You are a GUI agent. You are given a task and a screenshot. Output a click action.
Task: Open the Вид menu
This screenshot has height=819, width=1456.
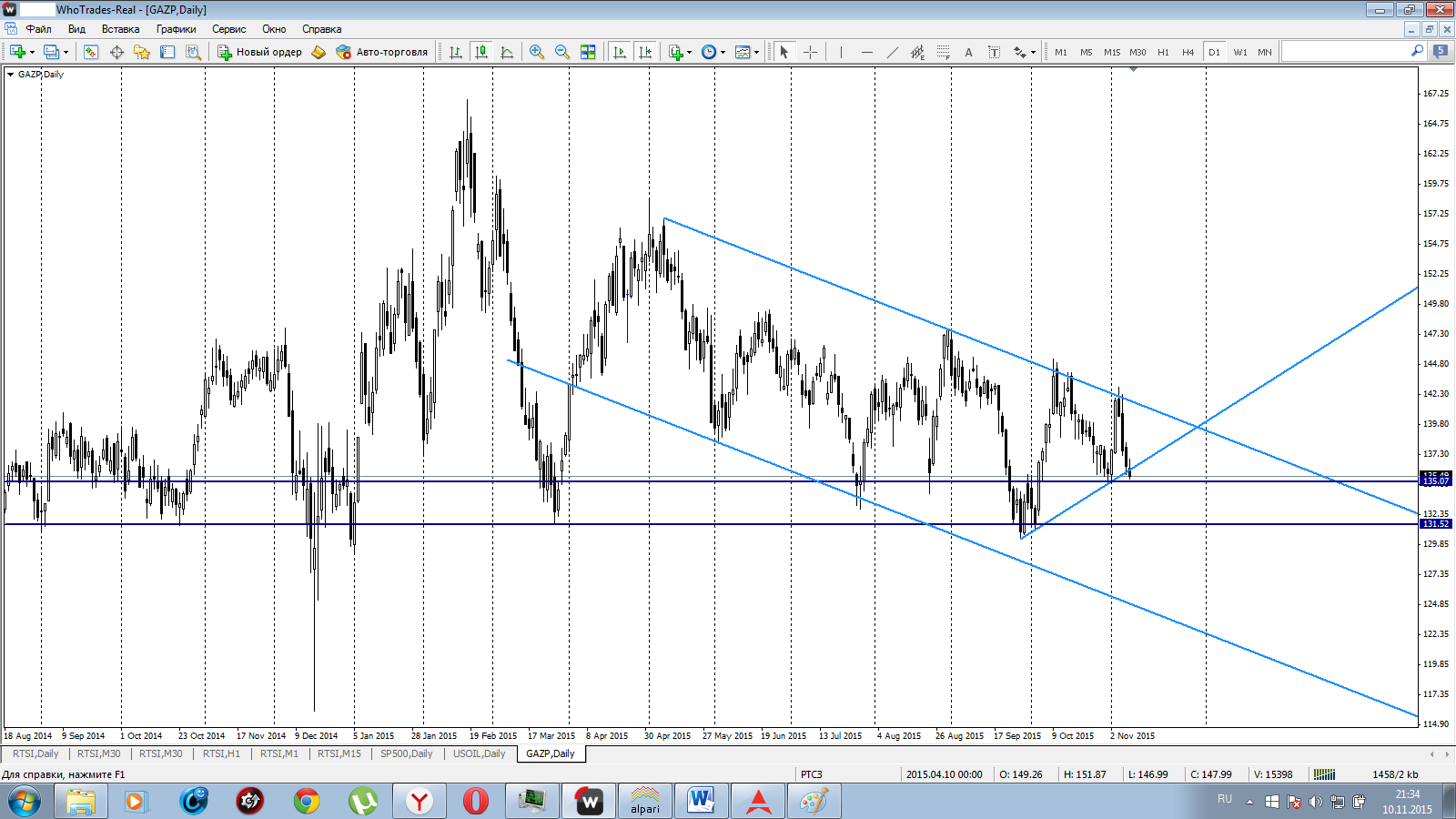pyautogui.click(x=76, y=29)
